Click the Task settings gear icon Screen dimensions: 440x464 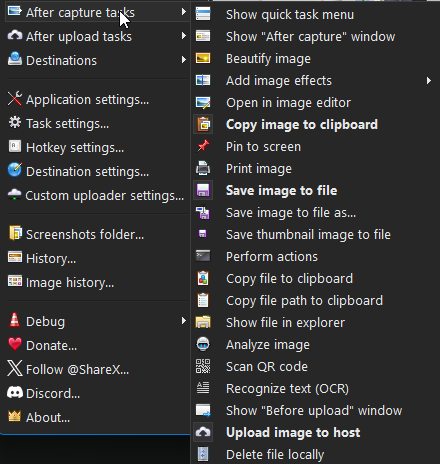click(x=15, y=123)
